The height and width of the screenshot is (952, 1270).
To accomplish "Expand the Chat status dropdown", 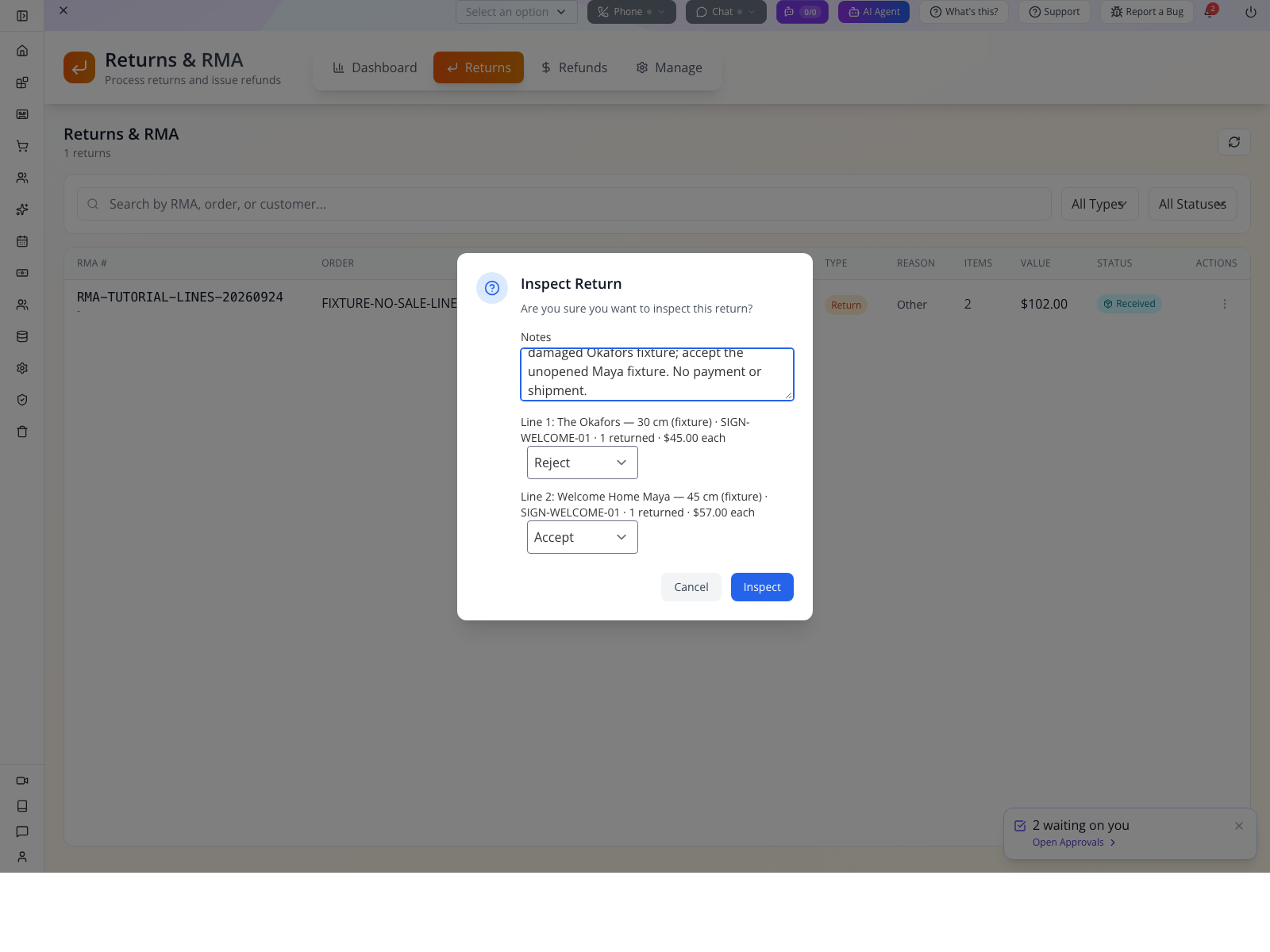I will 726,12.
